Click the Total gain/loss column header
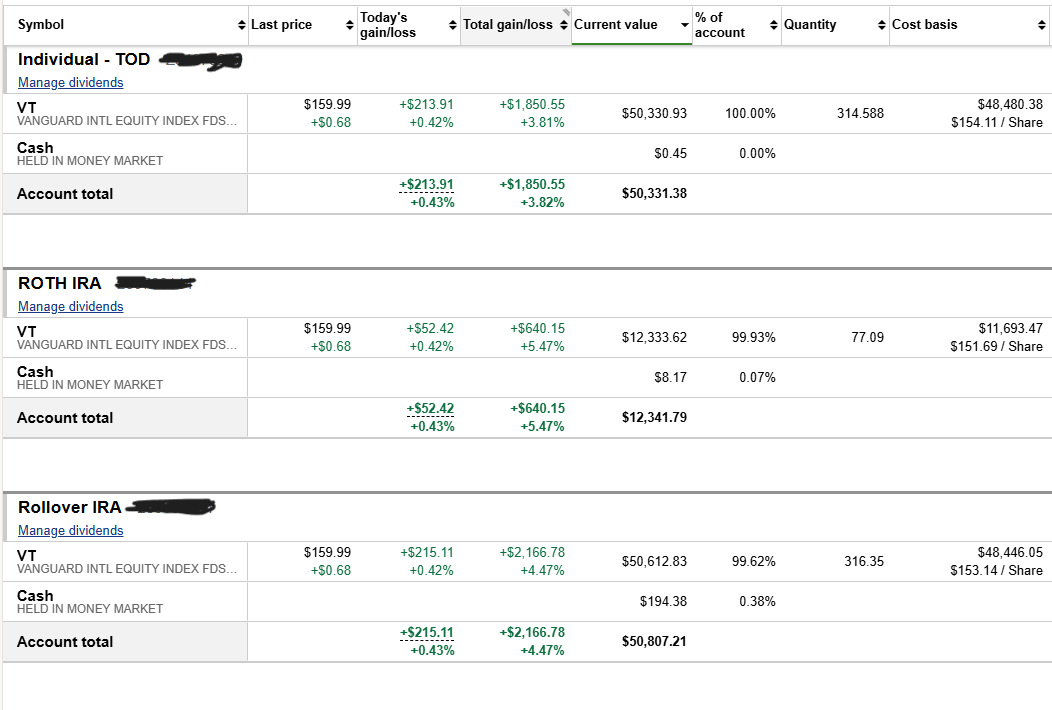This screenshot has height=710, width=1052. 508,25
